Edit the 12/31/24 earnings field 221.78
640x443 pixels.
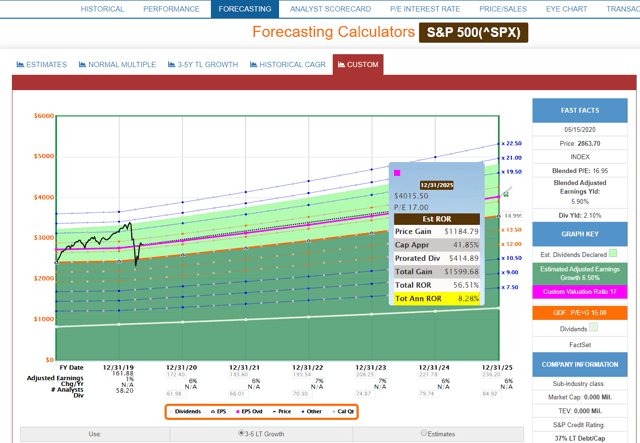(429, 374)
